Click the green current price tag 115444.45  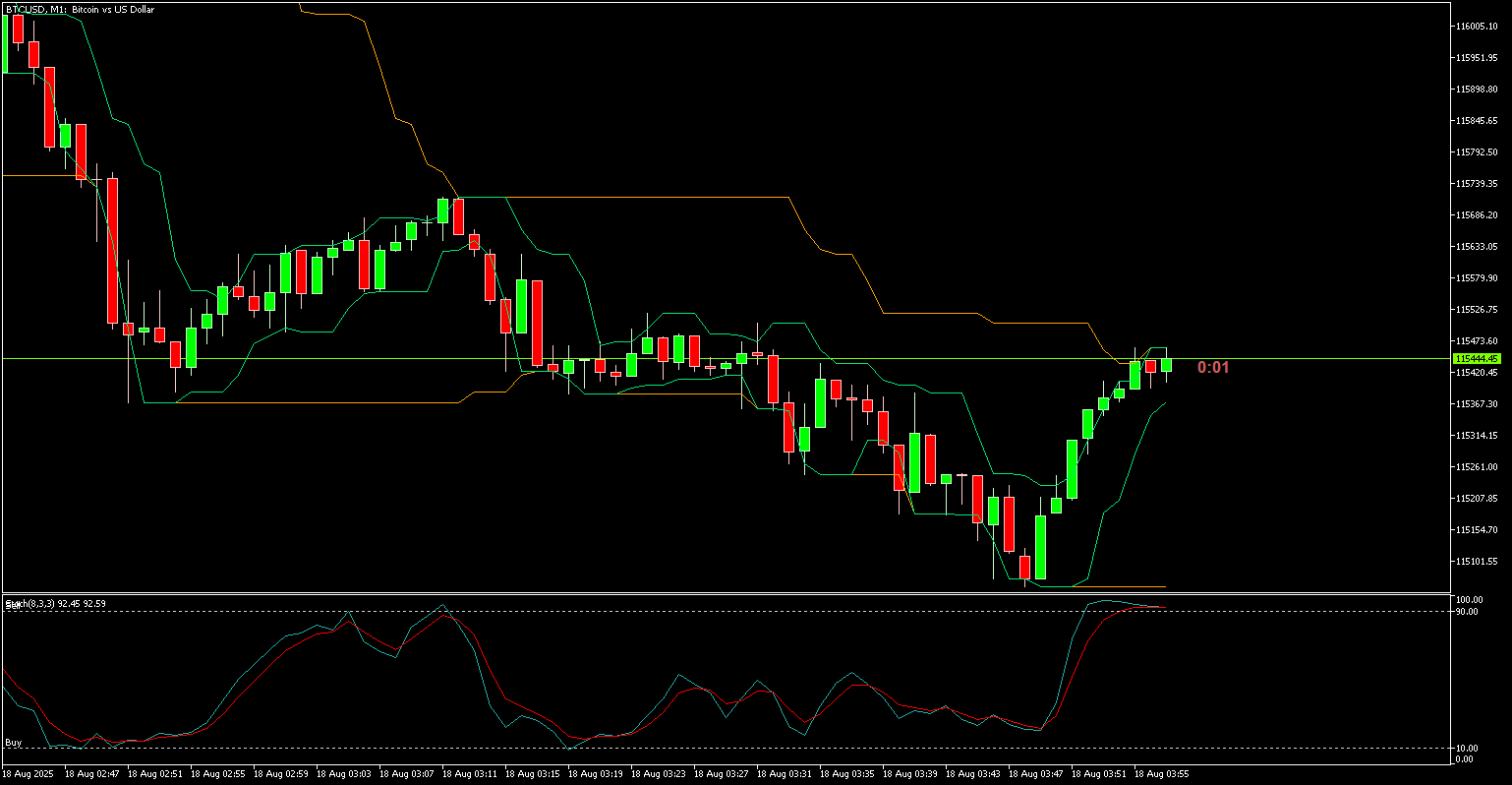(x=1476, y=359)
